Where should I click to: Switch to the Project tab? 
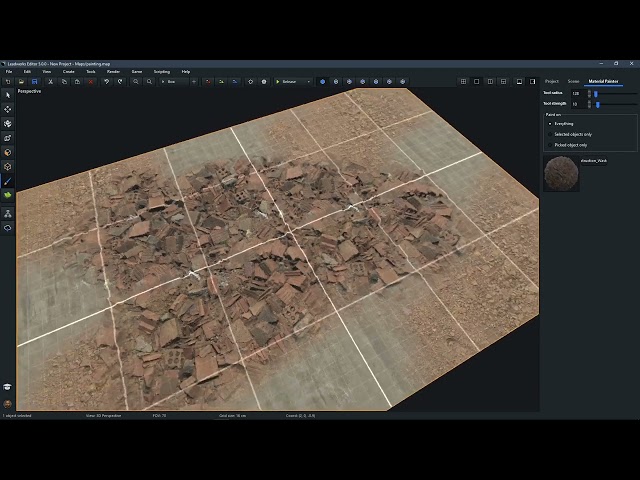[x=552, y=81]
